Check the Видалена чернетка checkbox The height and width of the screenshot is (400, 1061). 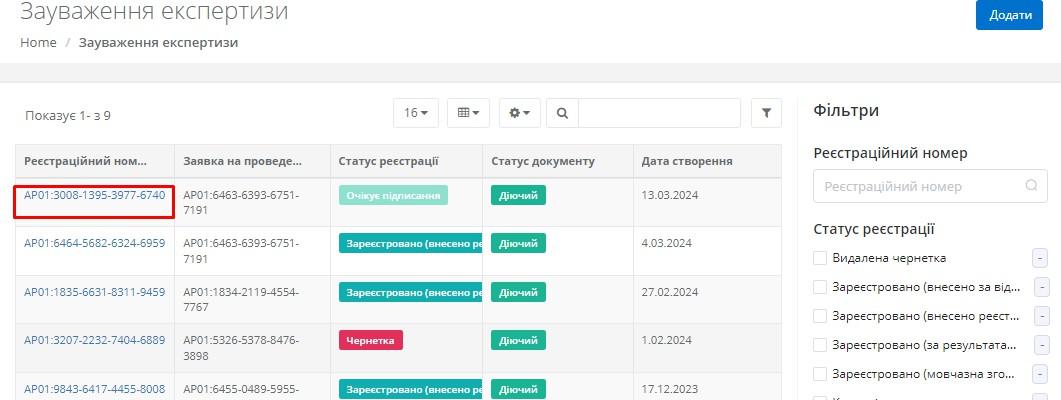[x=820, y=258]
